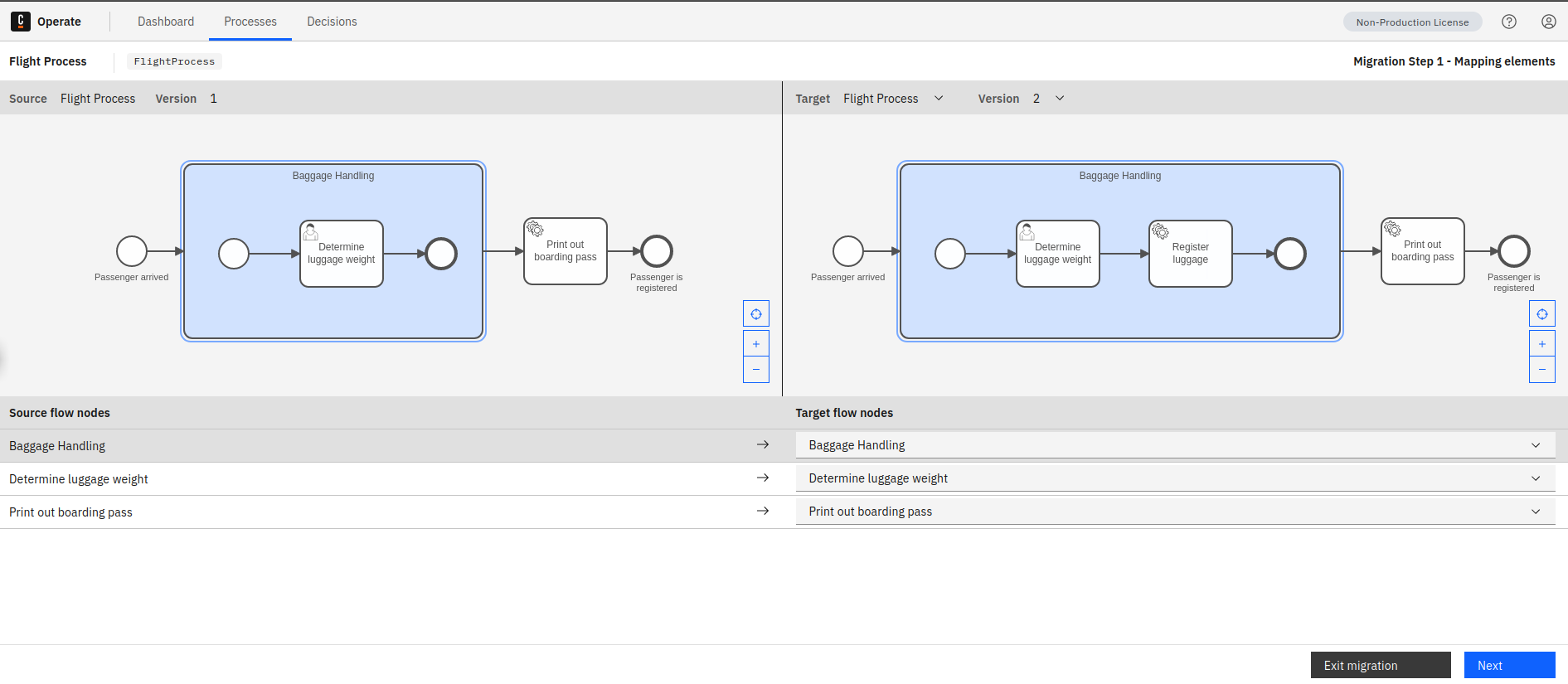Open the Decisions tab
Screen dimensions: 1568x684
coord(332,22)
